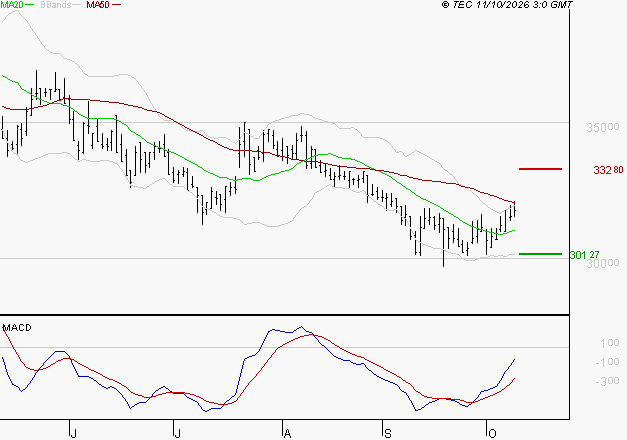627x440 pixels.
Task: Click the red resistance level marker
Action: click(540, 169)
